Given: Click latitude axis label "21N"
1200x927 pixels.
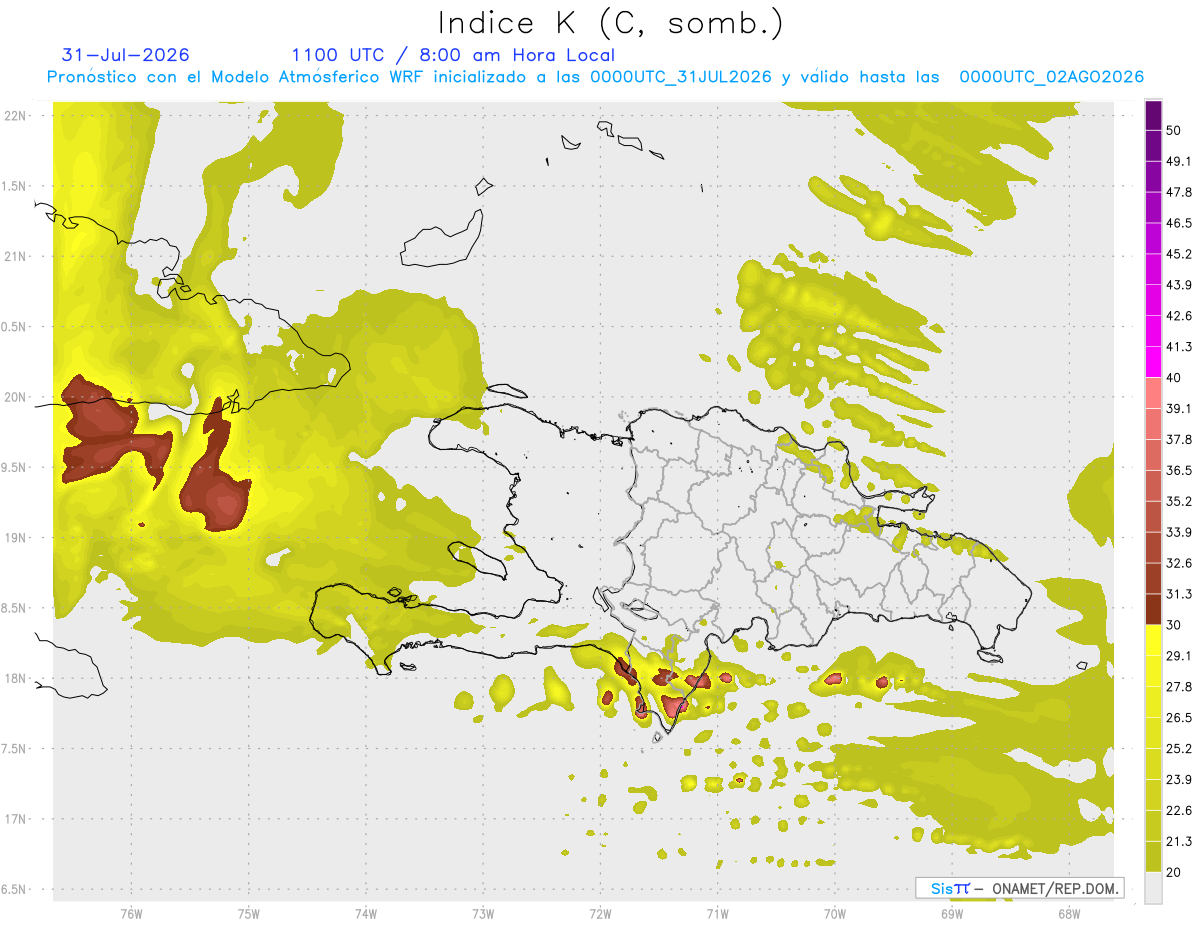Looking at the screenshot, I should point(17,256).
